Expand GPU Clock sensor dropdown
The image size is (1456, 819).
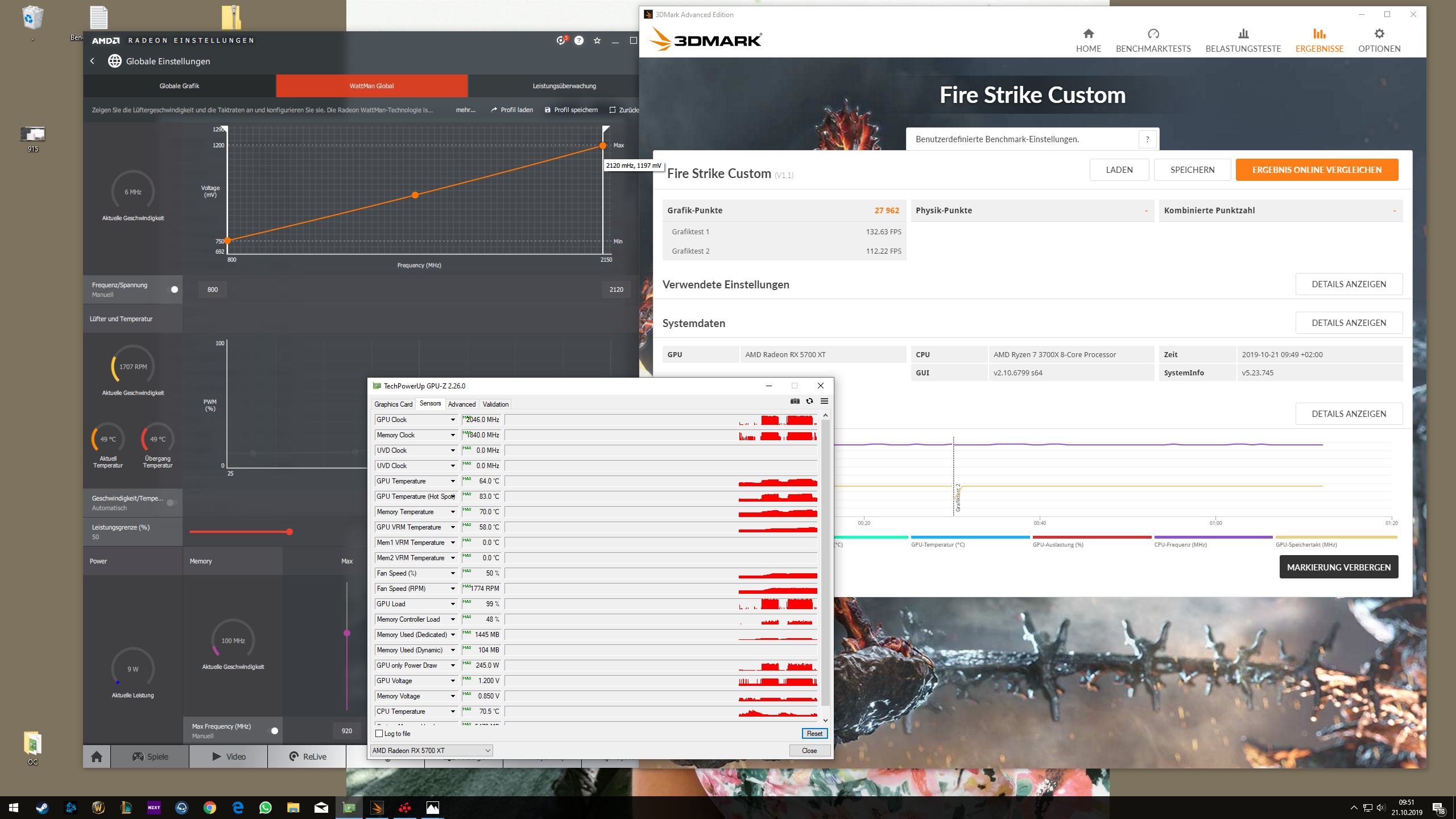[x=453, y=420]
